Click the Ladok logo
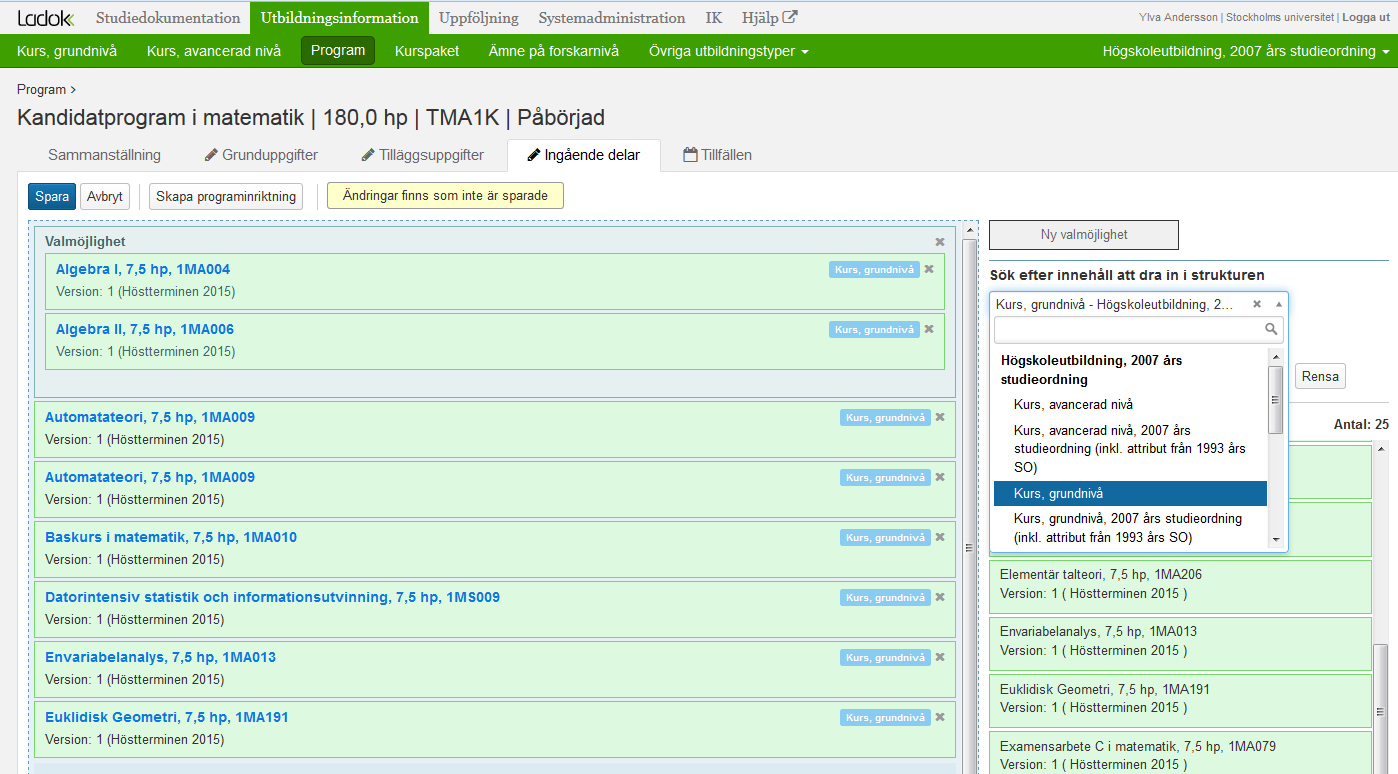This screenshot has width=1398, height=774. tap(45, 18)
